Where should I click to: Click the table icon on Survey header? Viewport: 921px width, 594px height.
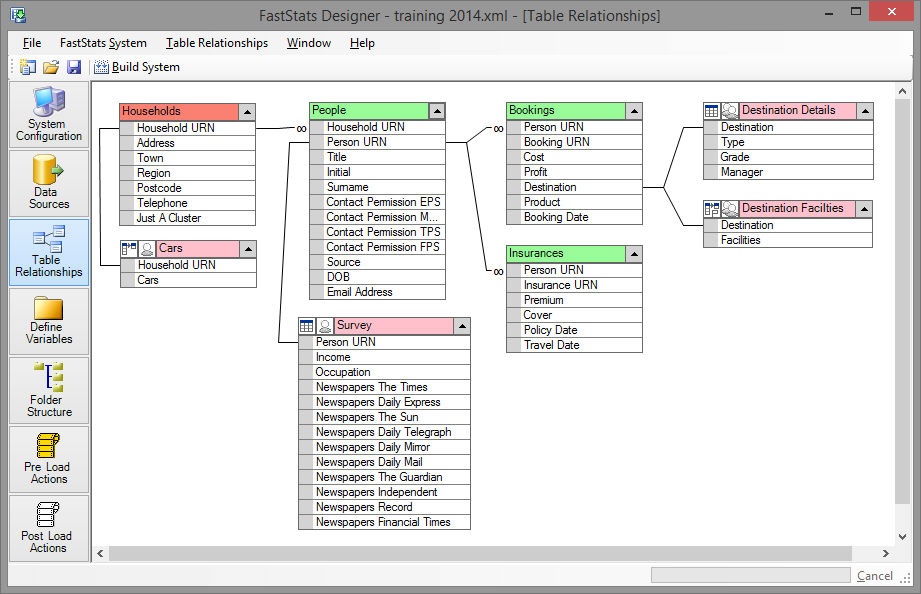coord(307,326)
